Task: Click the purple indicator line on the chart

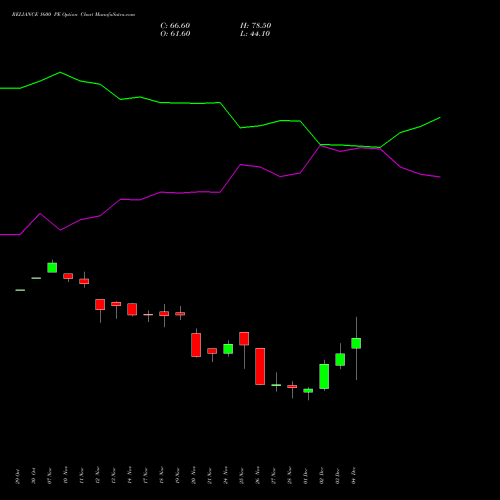Action: (x=220, y=192)
